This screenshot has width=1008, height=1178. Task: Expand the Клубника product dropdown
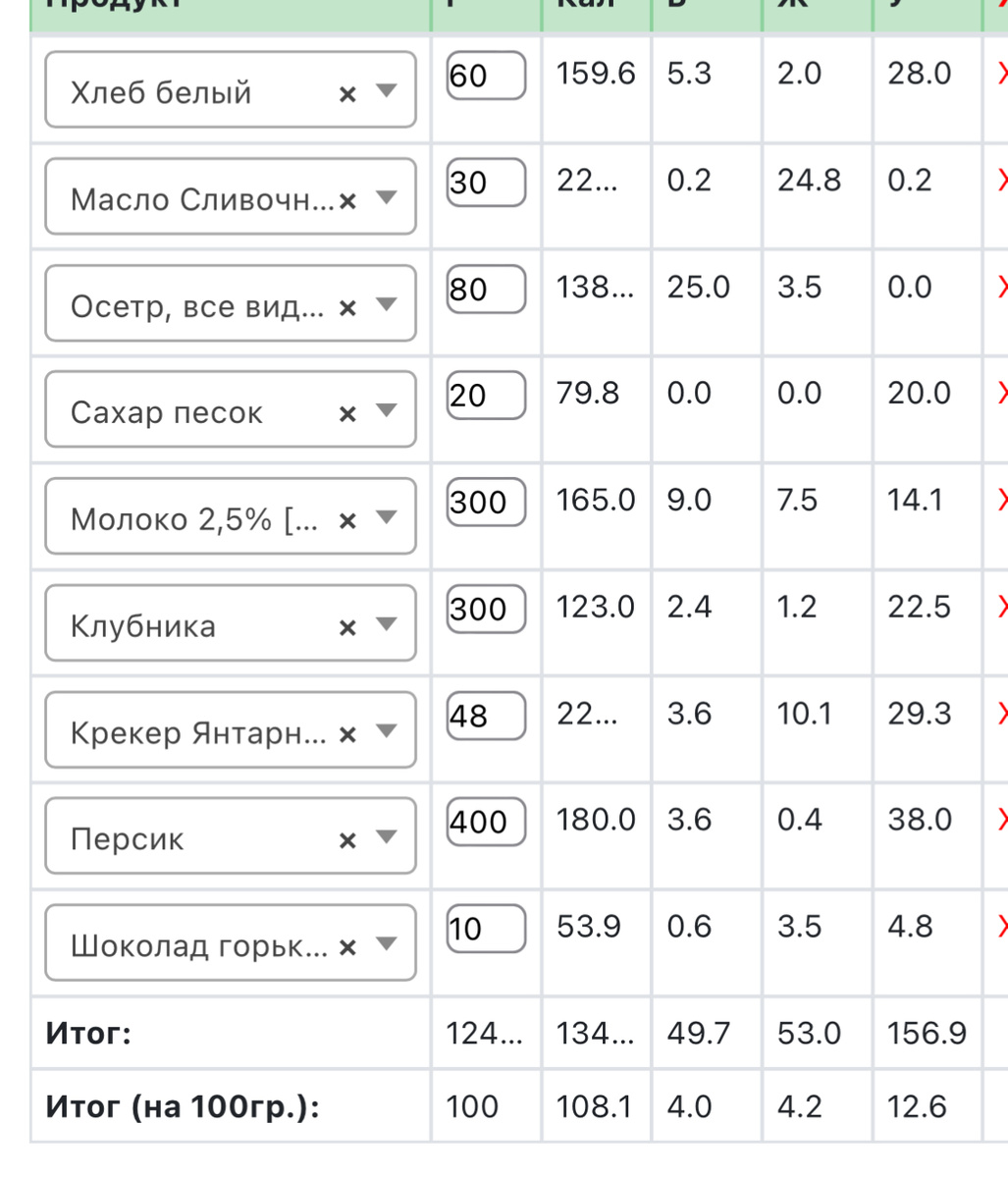386,624
